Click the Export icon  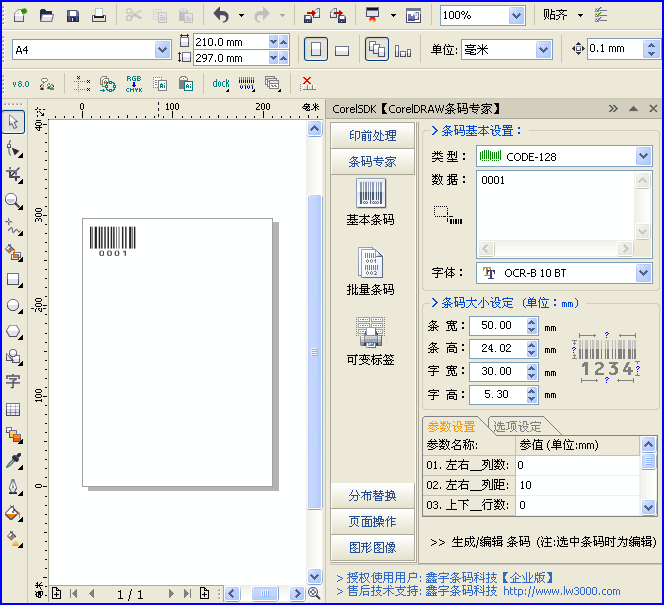click(338, 16)
